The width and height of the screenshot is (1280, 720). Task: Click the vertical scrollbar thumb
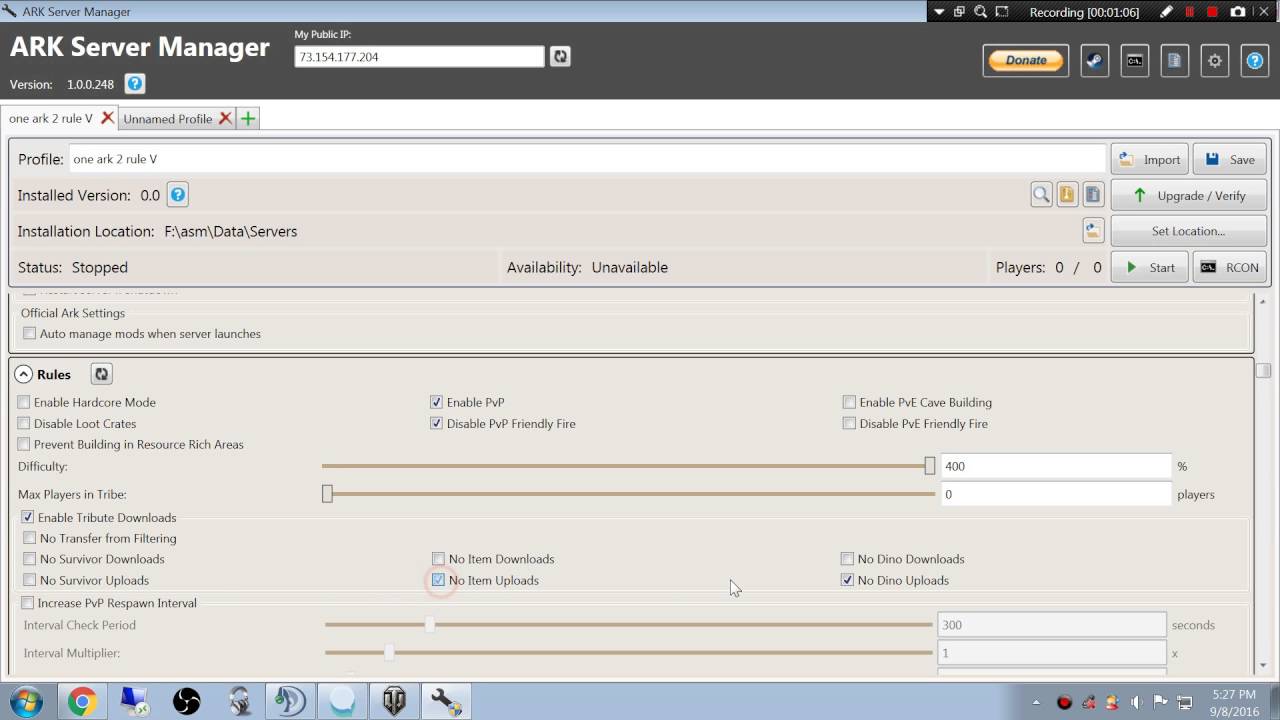[1264, 370]
